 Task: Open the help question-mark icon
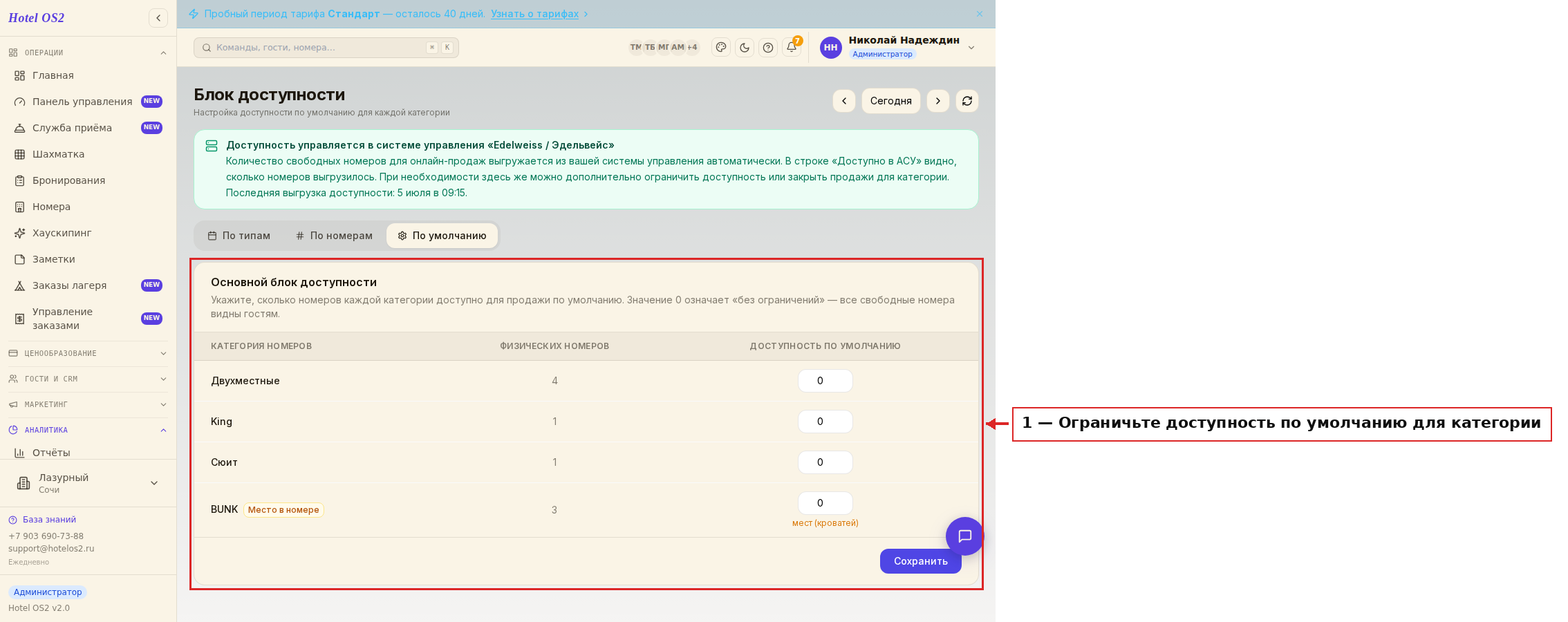768,48
